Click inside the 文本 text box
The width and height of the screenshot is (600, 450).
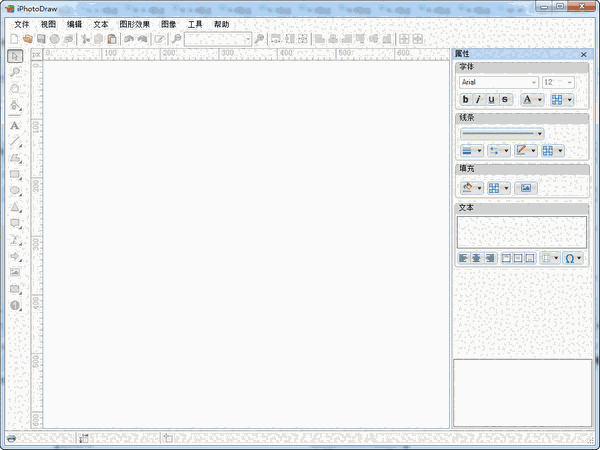click(522, 232)
